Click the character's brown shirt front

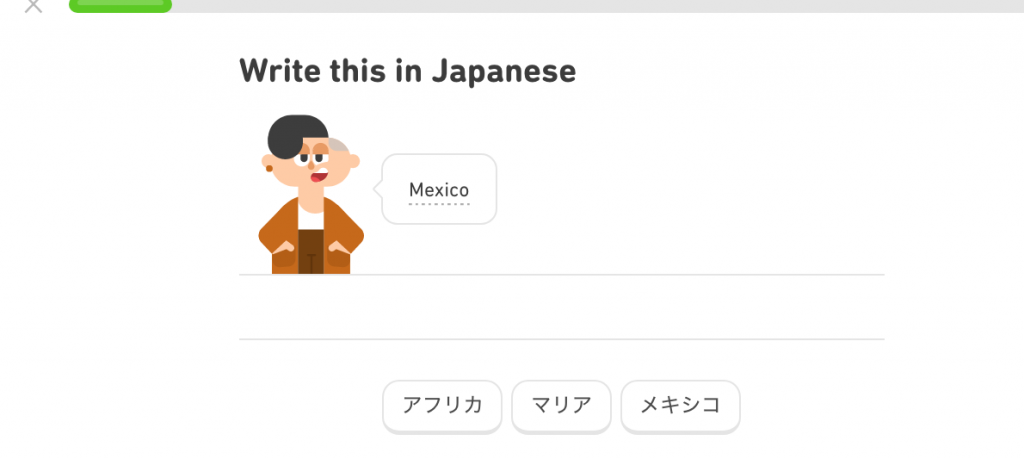click(x=311, y=250)
